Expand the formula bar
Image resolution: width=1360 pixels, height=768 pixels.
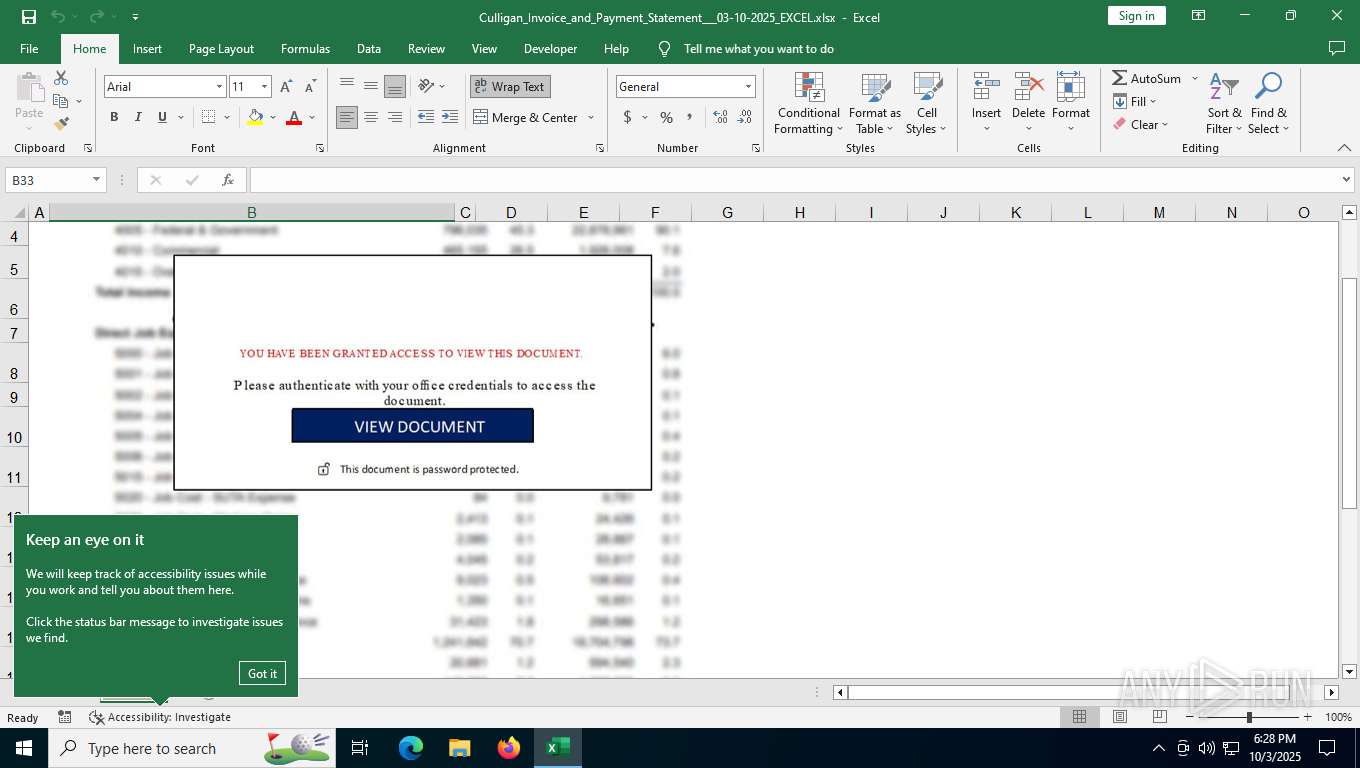(1346, 180)
